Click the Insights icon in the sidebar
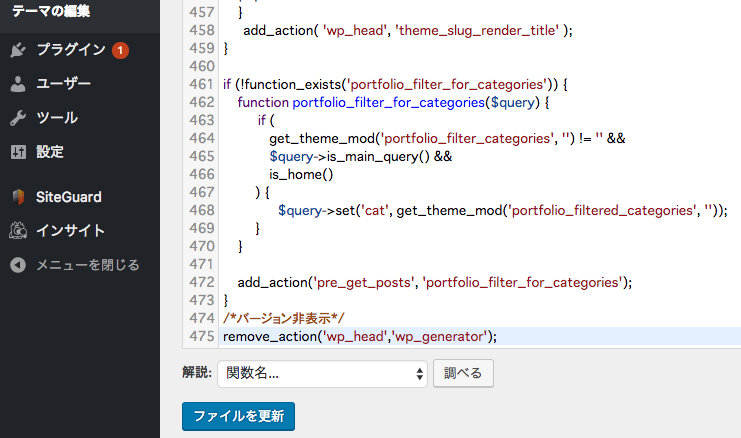The height and width of the screenshot is (438, 741). point(18,231)
